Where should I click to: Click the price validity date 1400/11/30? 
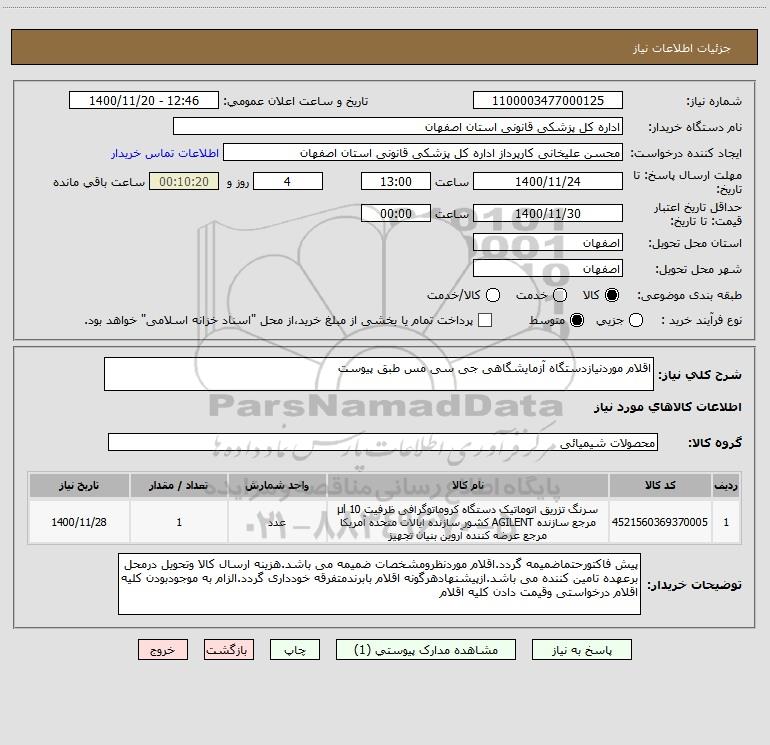click(x=548, y=213)
